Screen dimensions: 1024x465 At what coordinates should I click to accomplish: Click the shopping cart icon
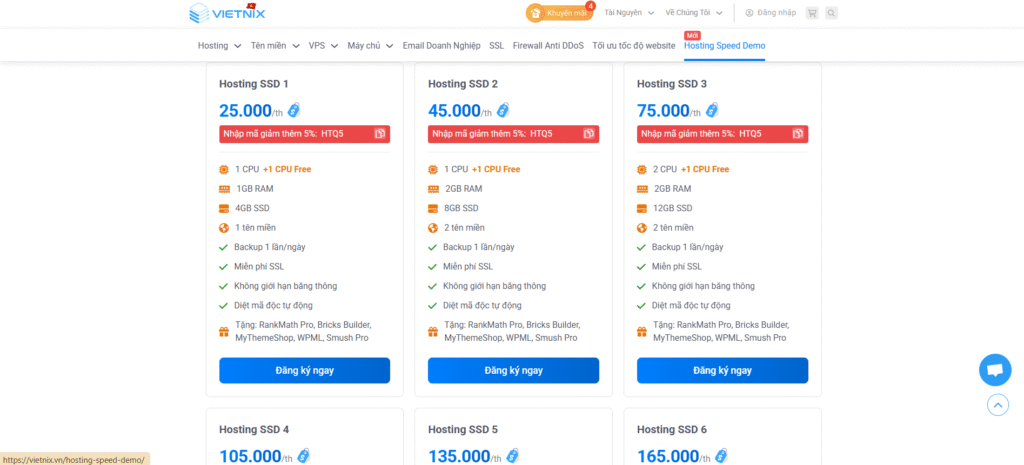(811, 13)
